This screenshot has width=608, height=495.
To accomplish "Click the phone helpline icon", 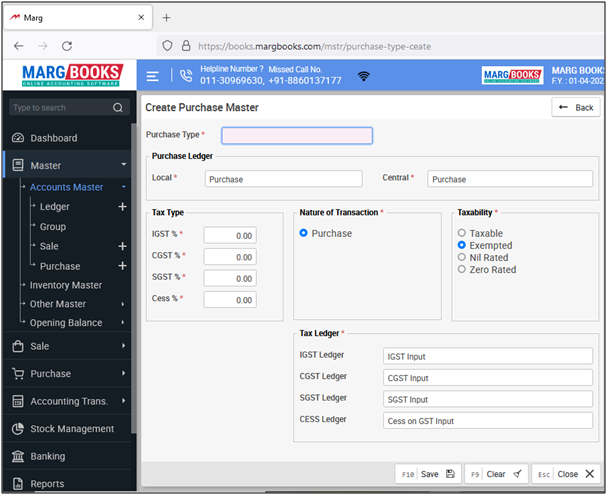I will click(186, 76).
